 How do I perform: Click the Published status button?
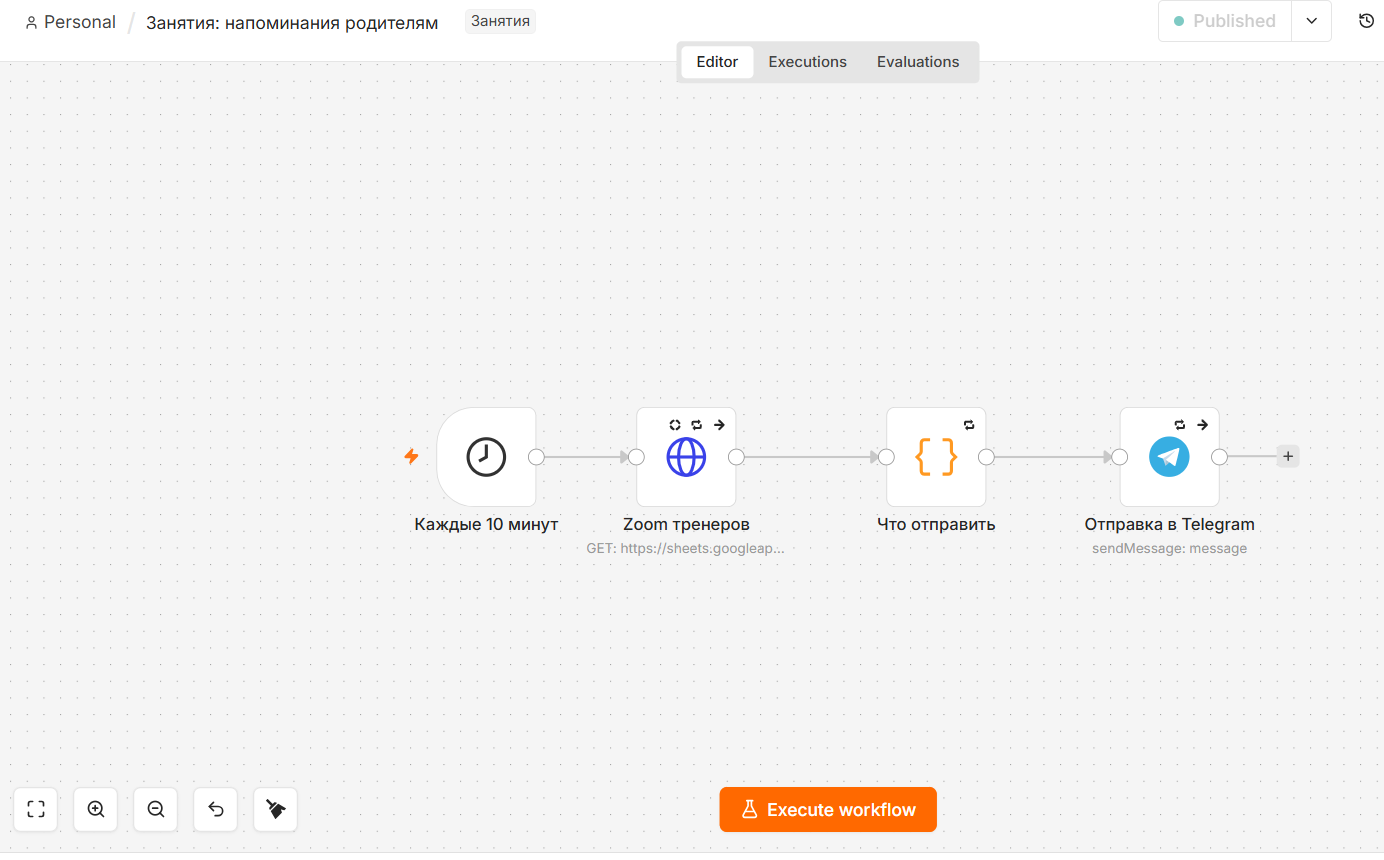coord(1225,21)
